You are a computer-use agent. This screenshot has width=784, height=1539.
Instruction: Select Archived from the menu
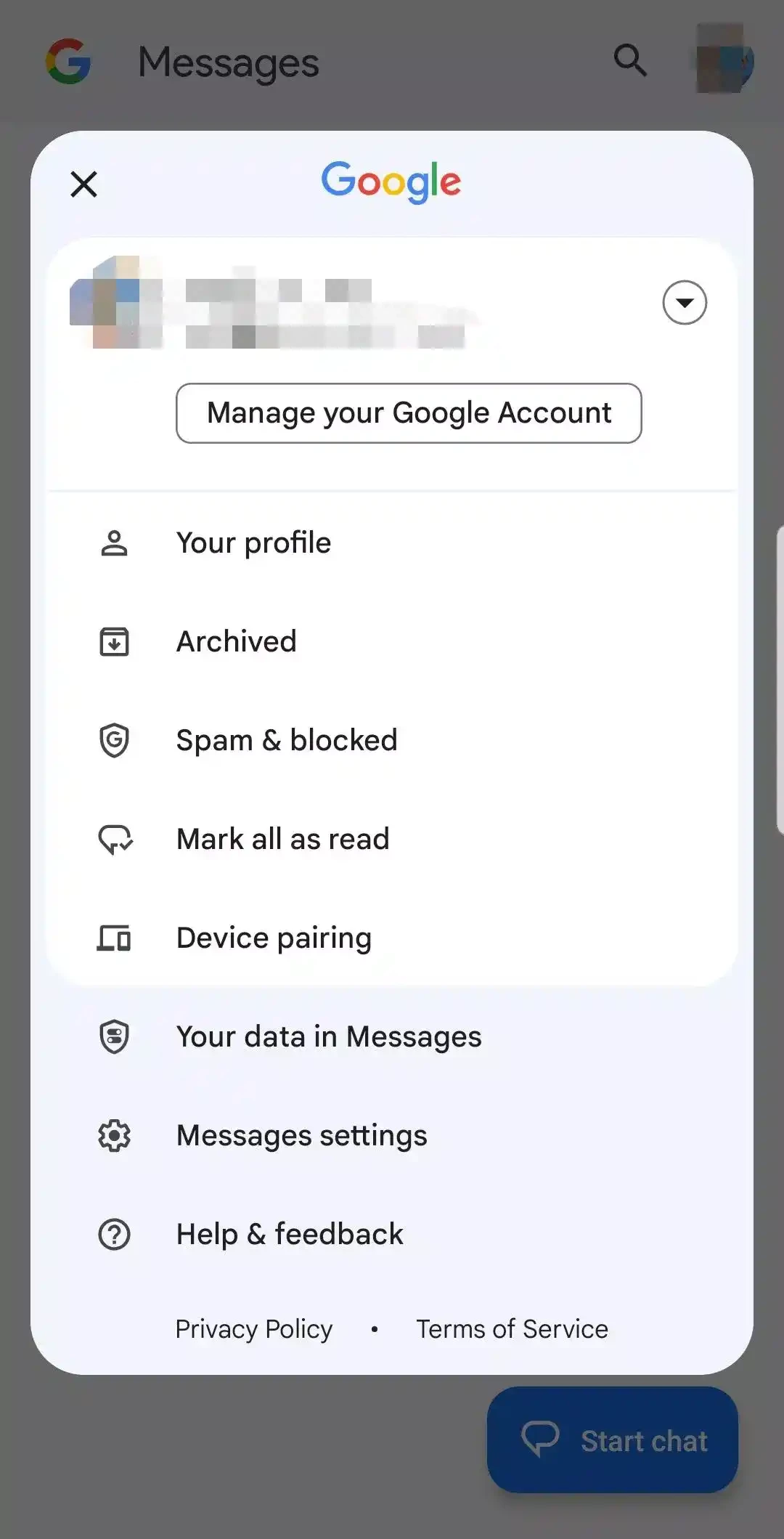point(237,642)
